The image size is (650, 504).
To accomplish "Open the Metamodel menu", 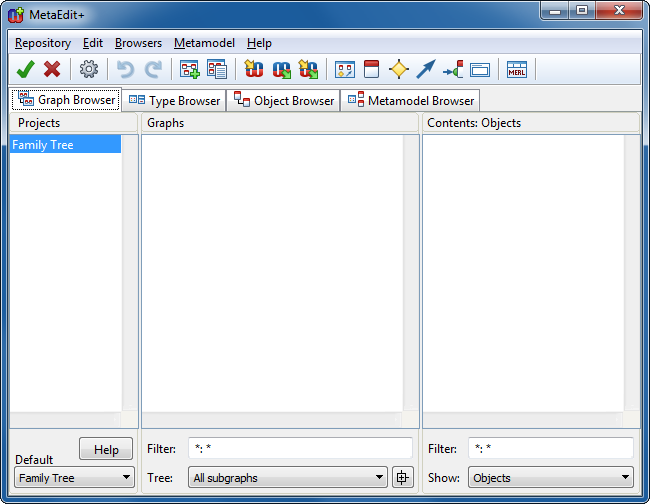I will [x=204, y=43].
